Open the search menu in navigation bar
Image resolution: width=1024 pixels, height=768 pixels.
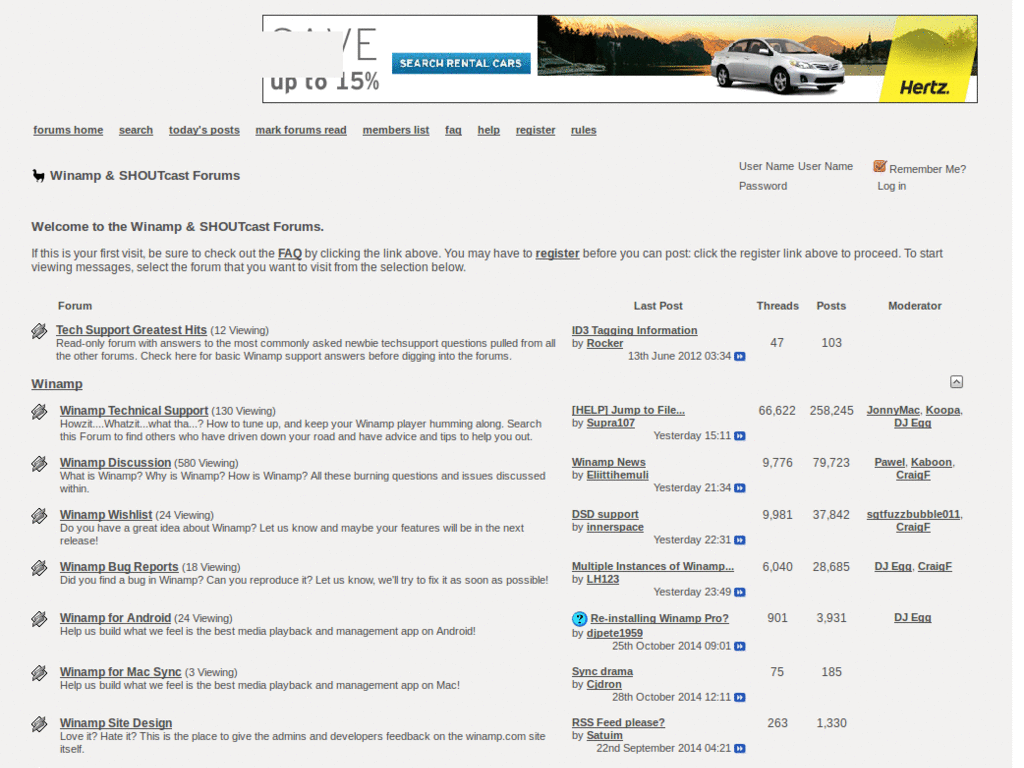point(136,130)
